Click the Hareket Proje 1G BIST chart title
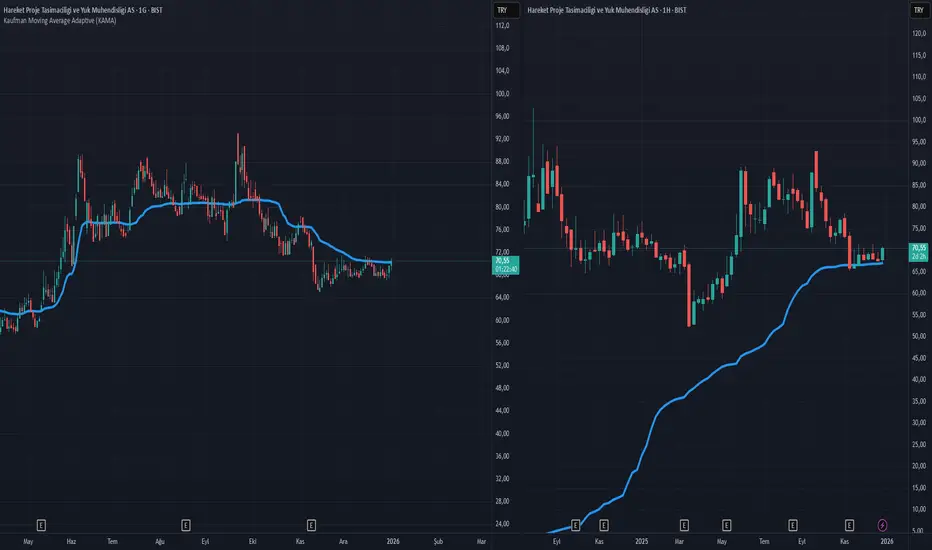This screenshot has height=550, width=932. pos(83,10)
